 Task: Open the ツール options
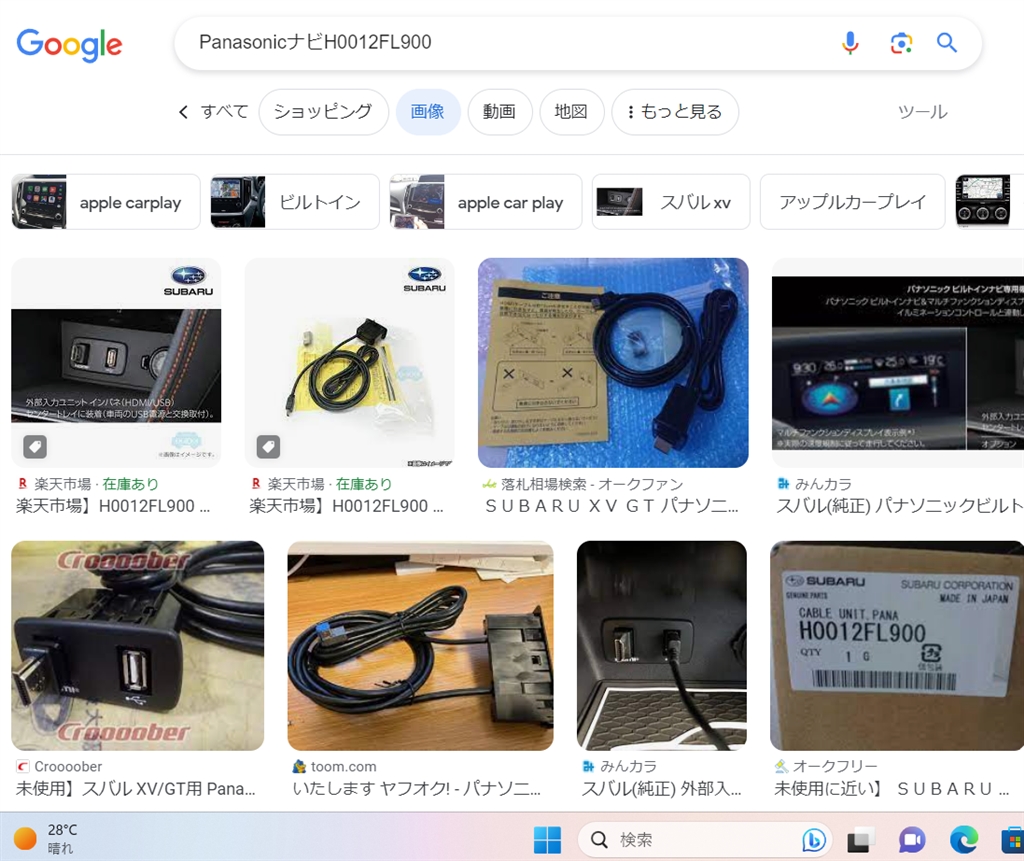coord(922,112)
